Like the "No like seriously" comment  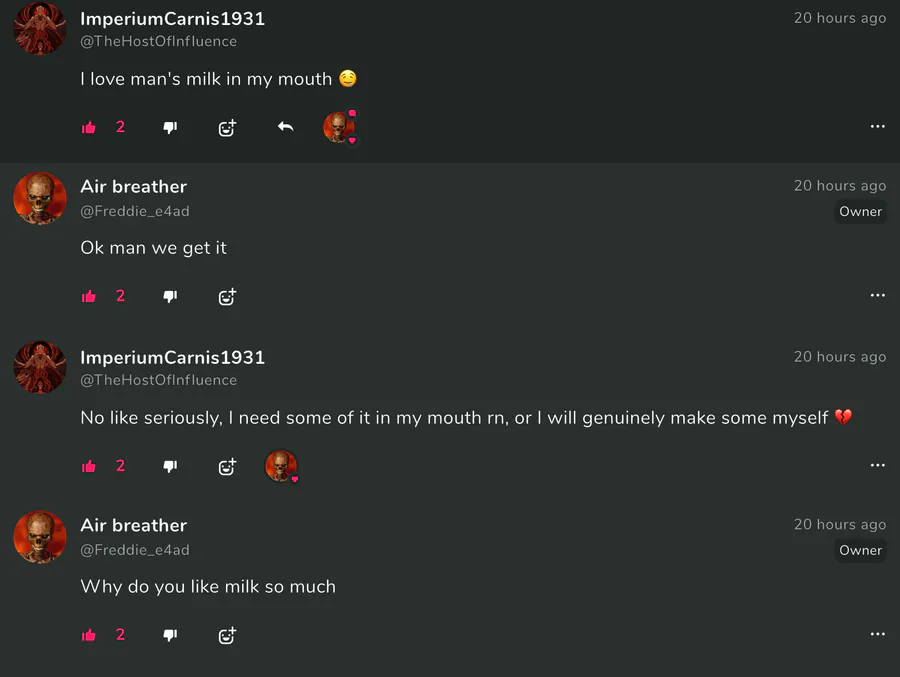point(89,466)
